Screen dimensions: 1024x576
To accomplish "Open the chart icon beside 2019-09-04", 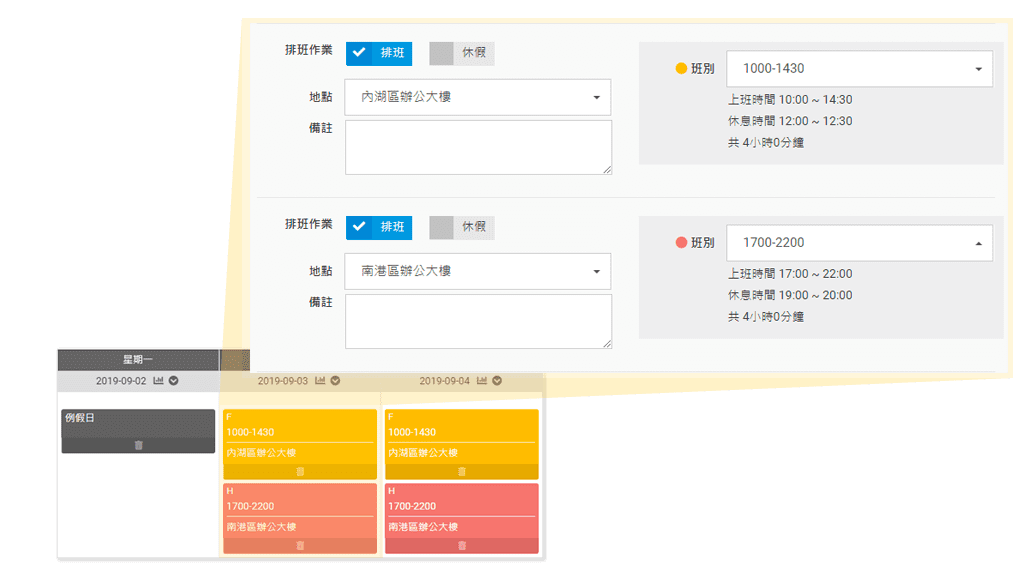I will (480, 380).
